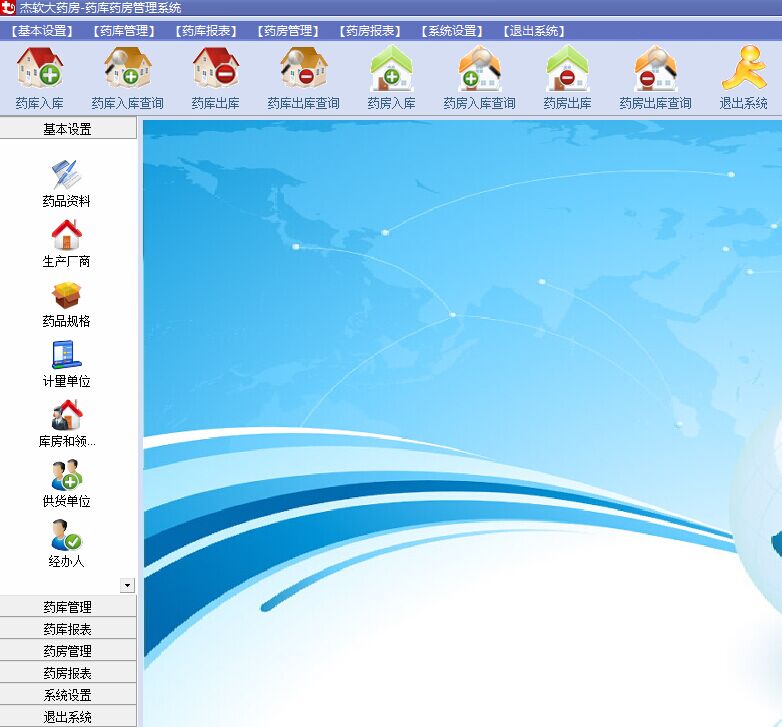Open the 【系统设置】 menu
Screen dimensions: 782x727
(452, 31)
